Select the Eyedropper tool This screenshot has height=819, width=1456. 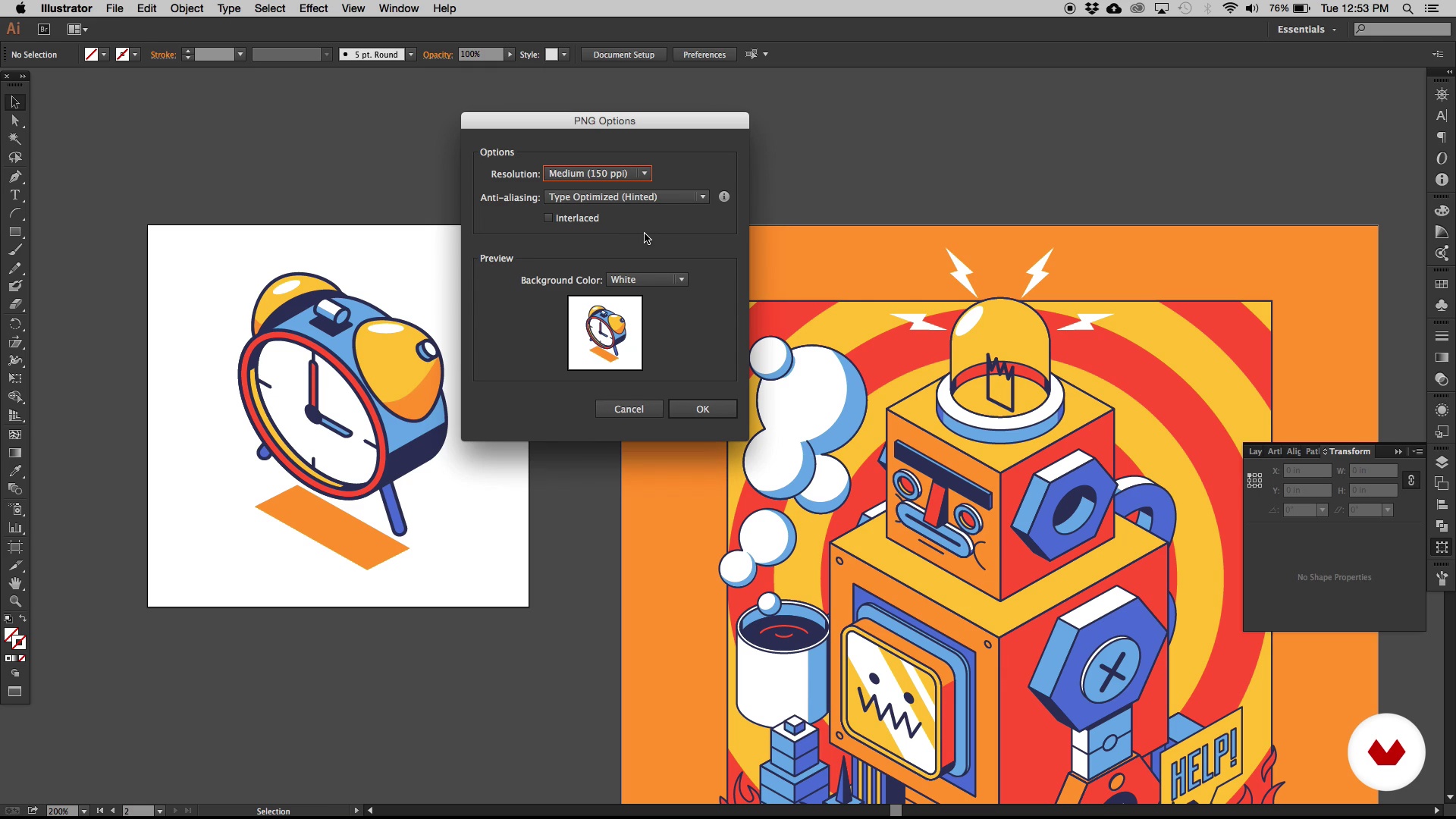point(15,471)
